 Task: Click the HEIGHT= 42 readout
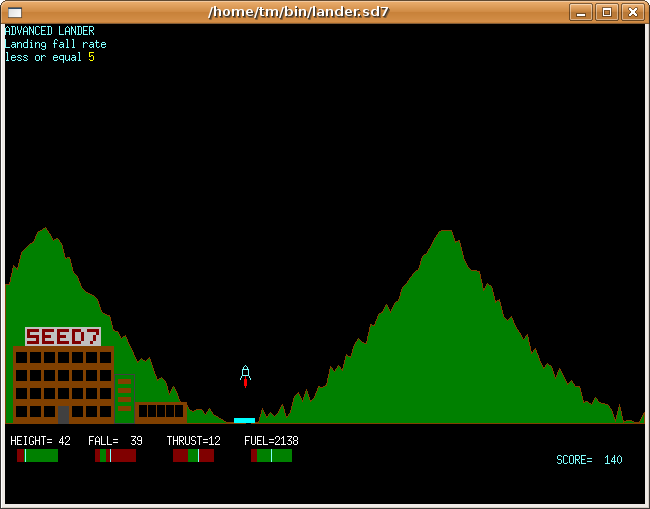click(40, 441)
